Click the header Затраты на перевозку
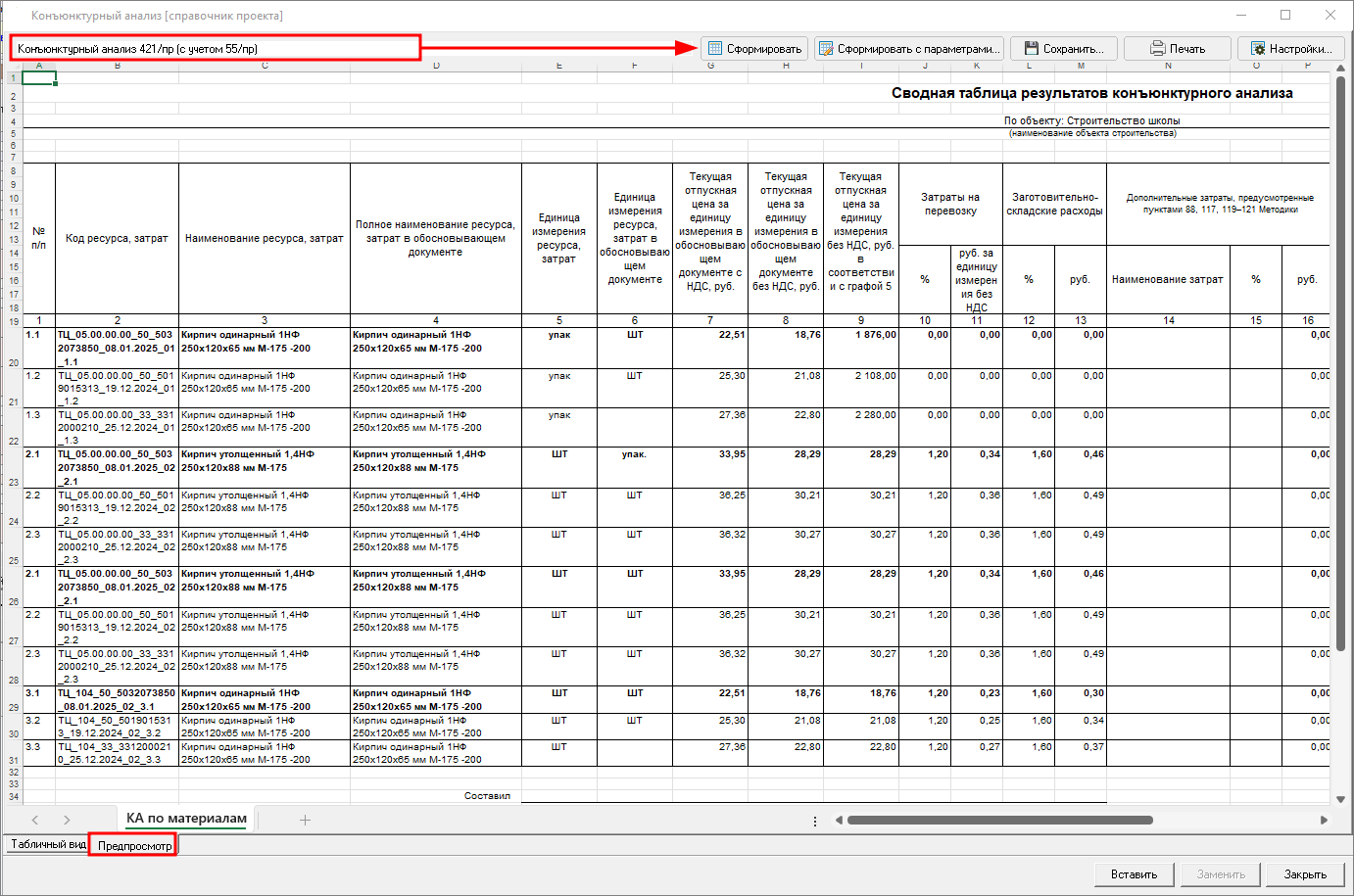 [950, 204]
